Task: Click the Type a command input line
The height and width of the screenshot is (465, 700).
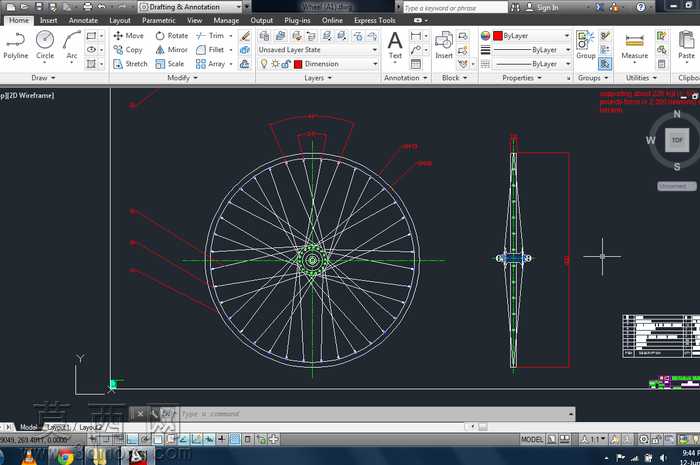Action: click(375, 414)
